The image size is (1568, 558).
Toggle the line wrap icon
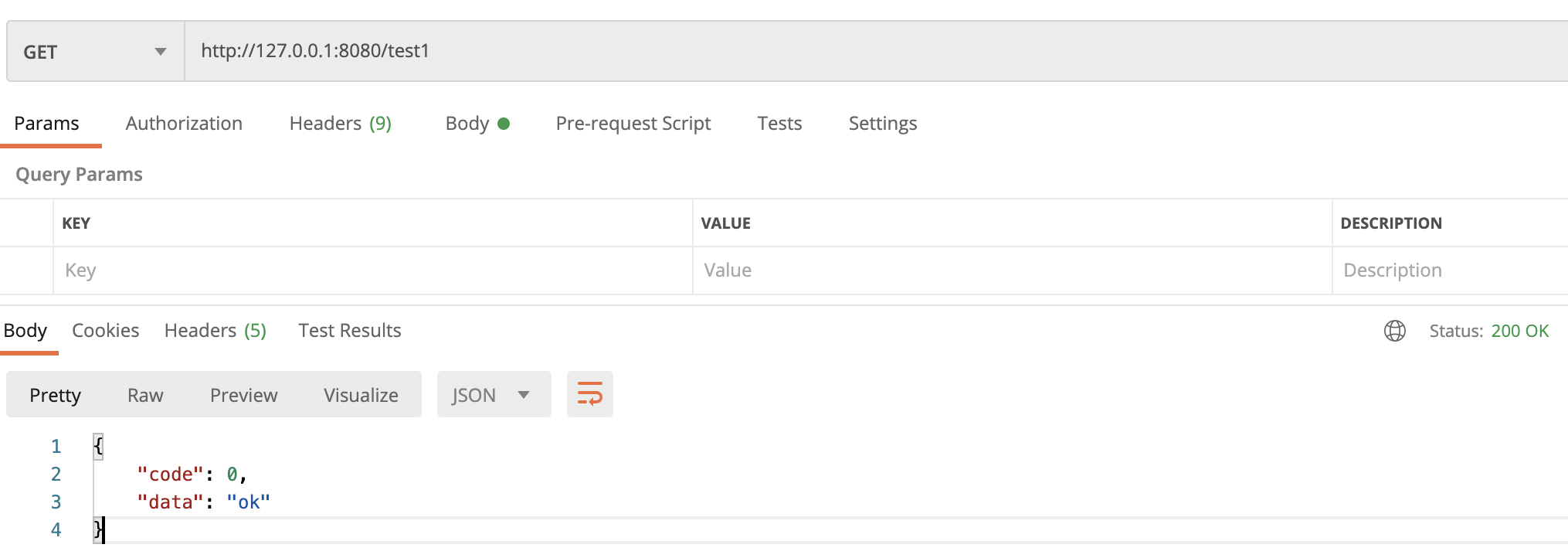[590, 394]
